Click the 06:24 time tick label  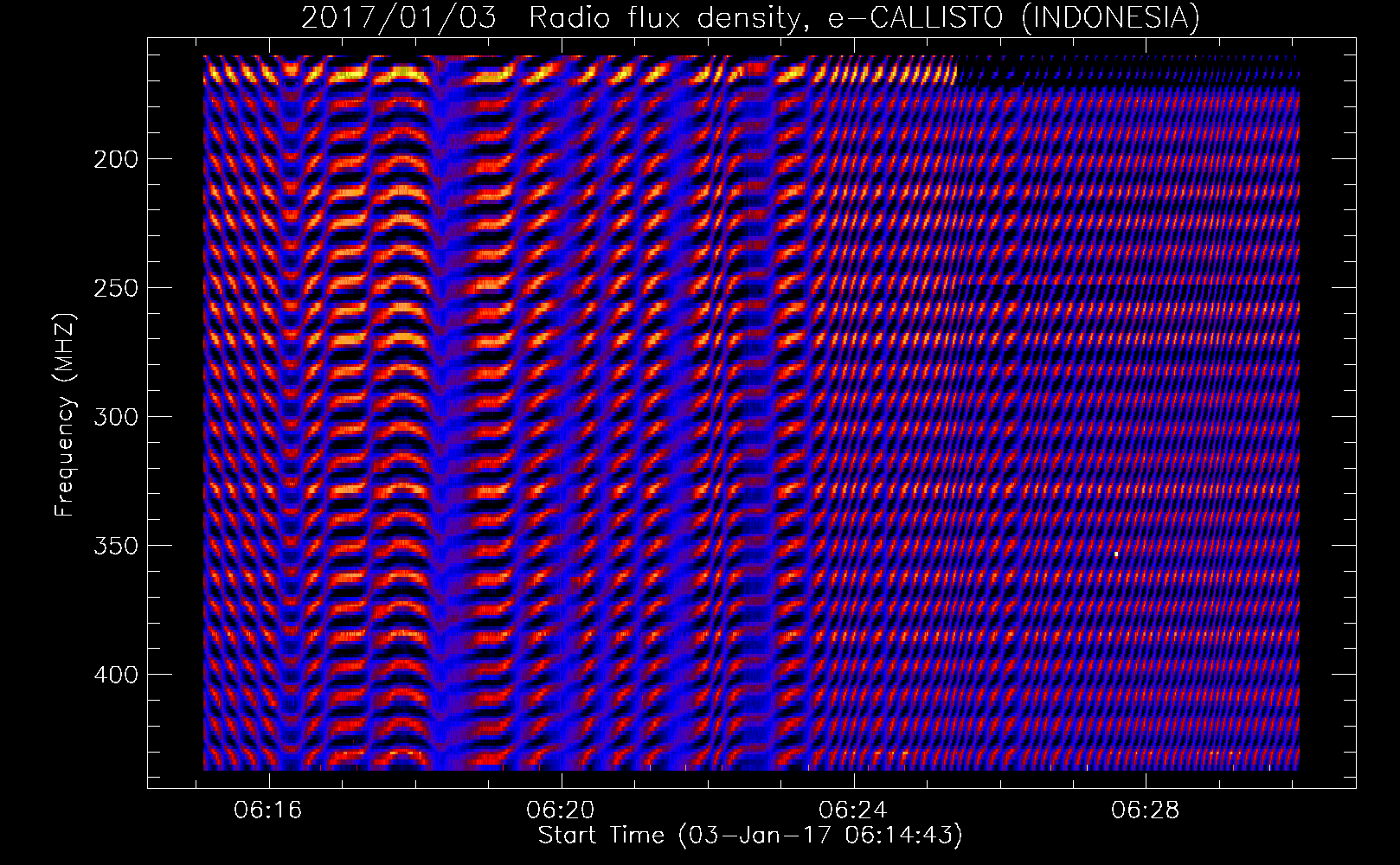pos(853,811)
